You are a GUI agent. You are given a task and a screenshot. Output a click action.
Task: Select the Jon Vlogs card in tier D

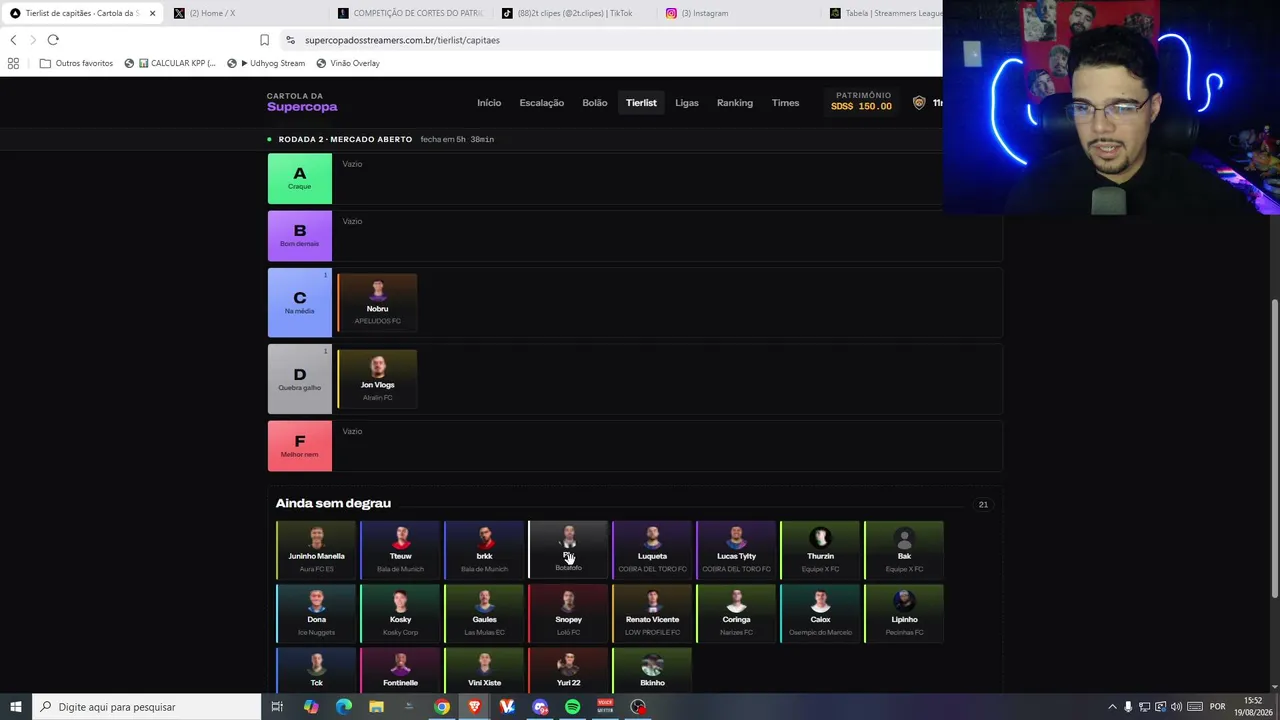(x=377, y=379)
